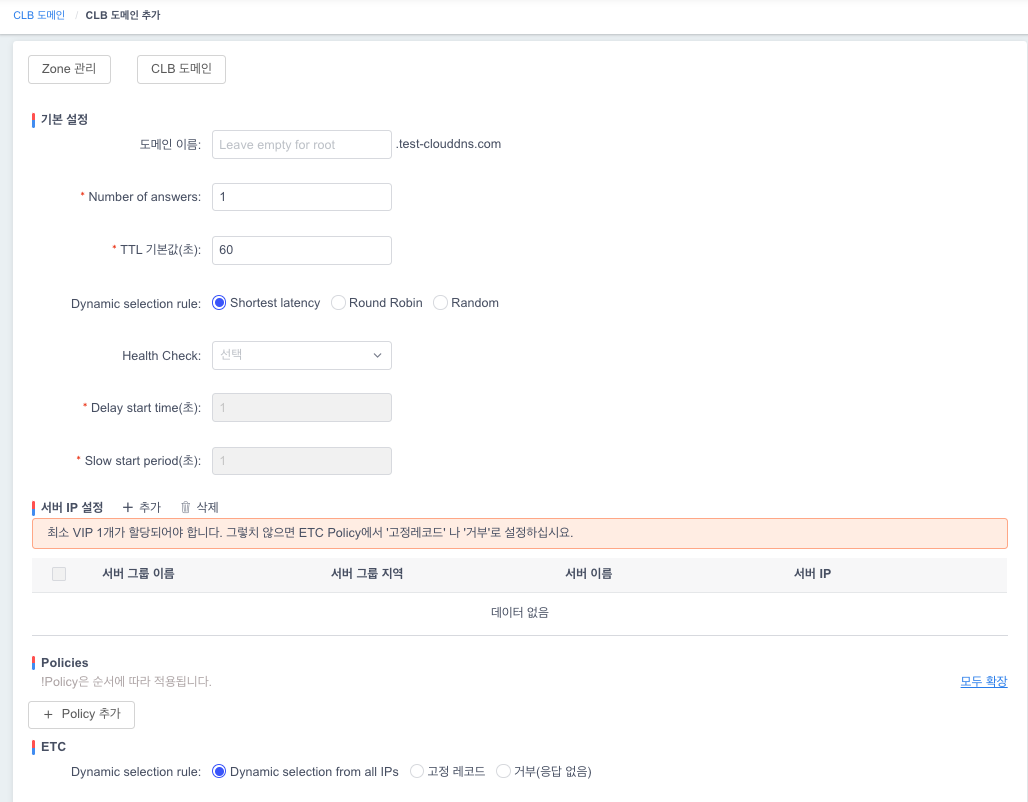Go to CLB 도메인 breadcrumb link
The image size is (1028, 802).
(39, 15)
